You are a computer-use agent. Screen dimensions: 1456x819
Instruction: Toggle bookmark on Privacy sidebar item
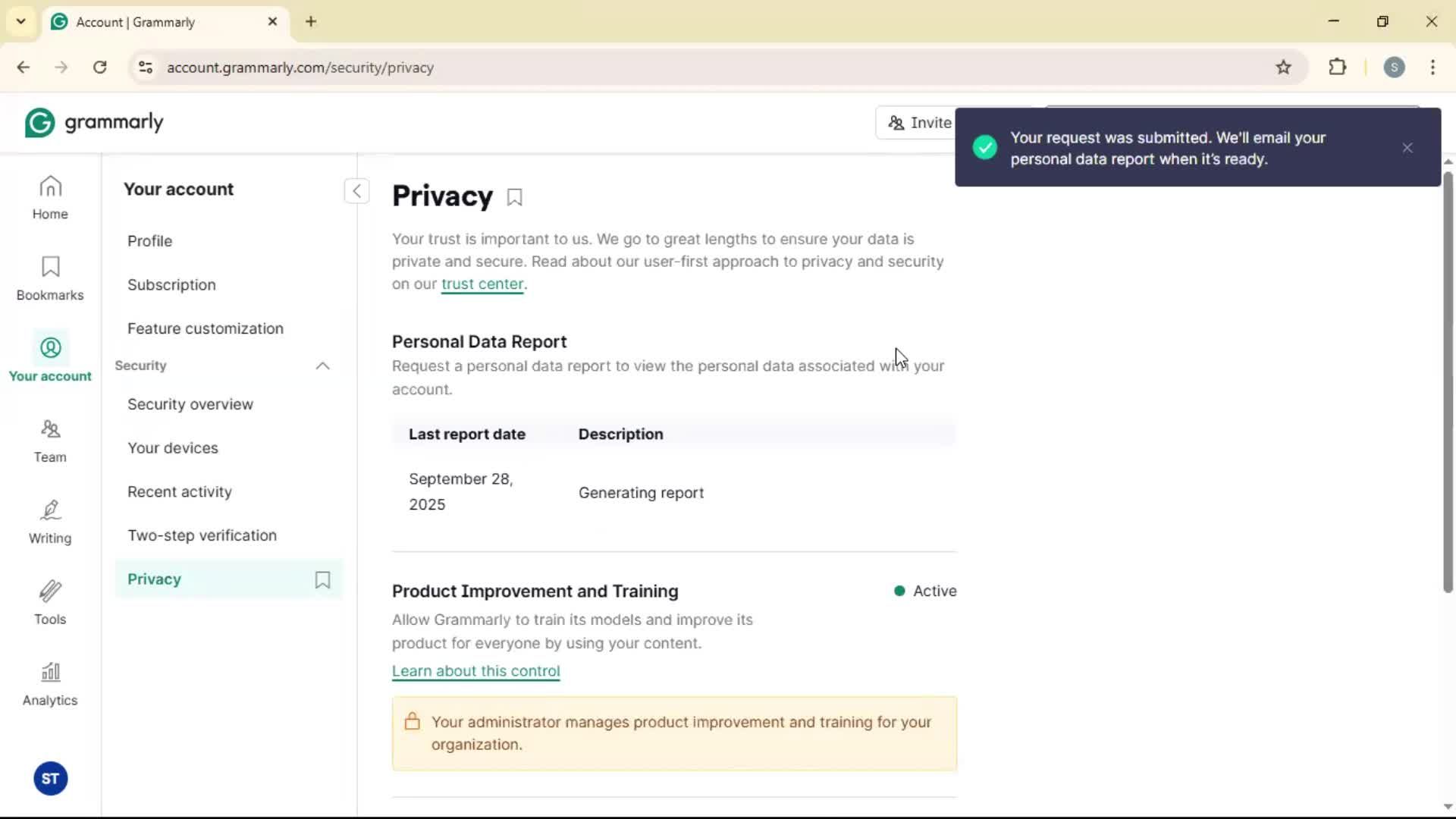click(x=322, y=580)
